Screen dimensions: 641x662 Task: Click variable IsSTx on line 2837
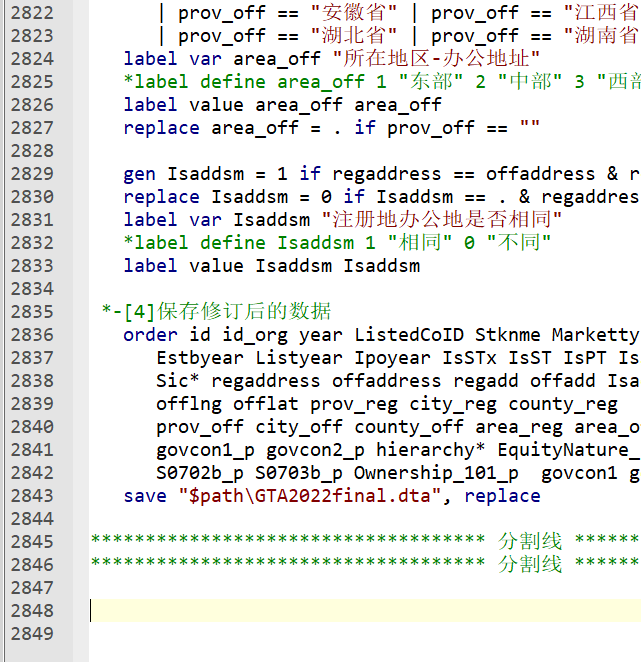click(470, 358)
